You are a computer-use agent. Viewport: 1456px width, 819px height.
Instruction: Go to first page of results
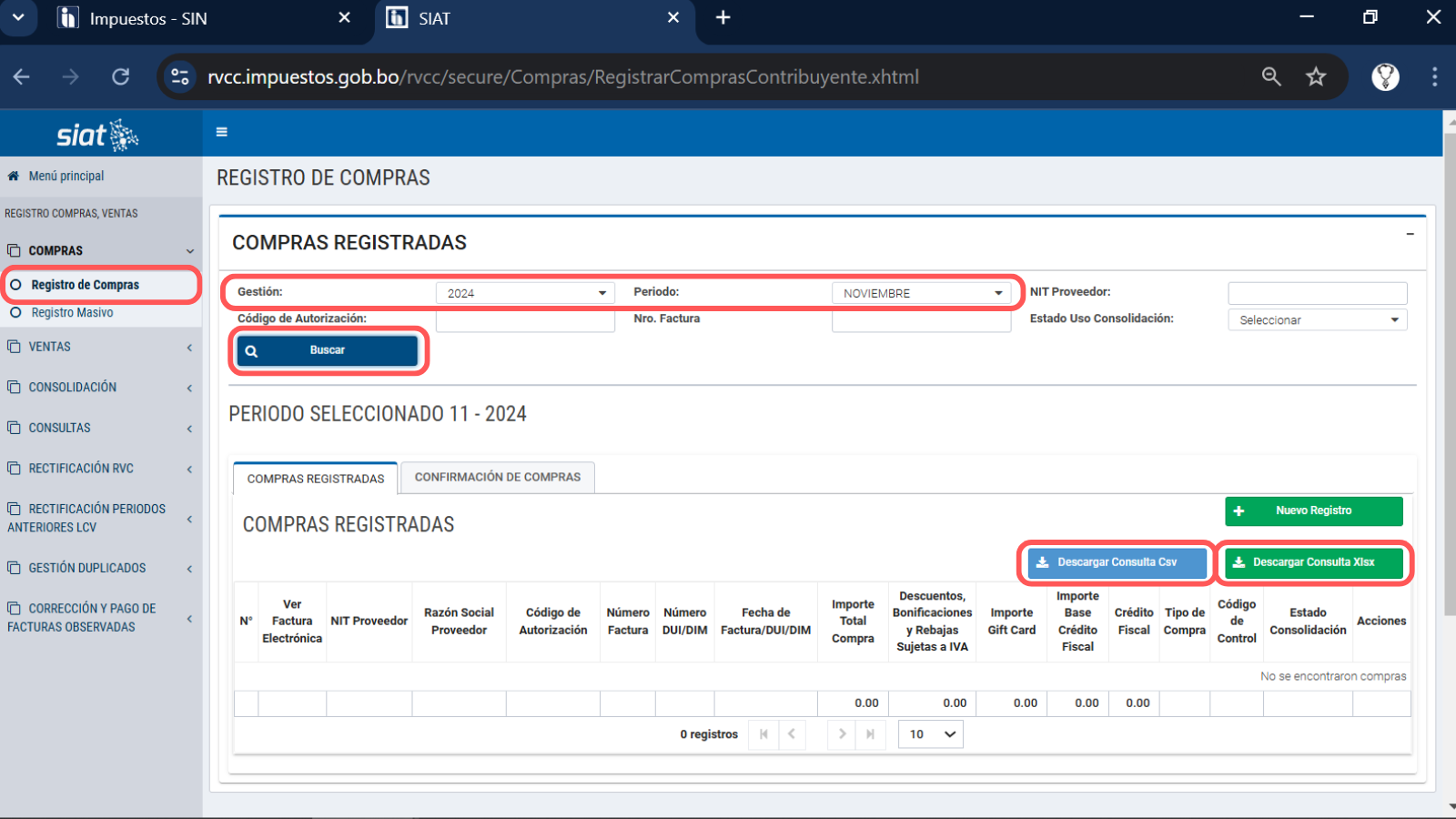click(763, 734)
